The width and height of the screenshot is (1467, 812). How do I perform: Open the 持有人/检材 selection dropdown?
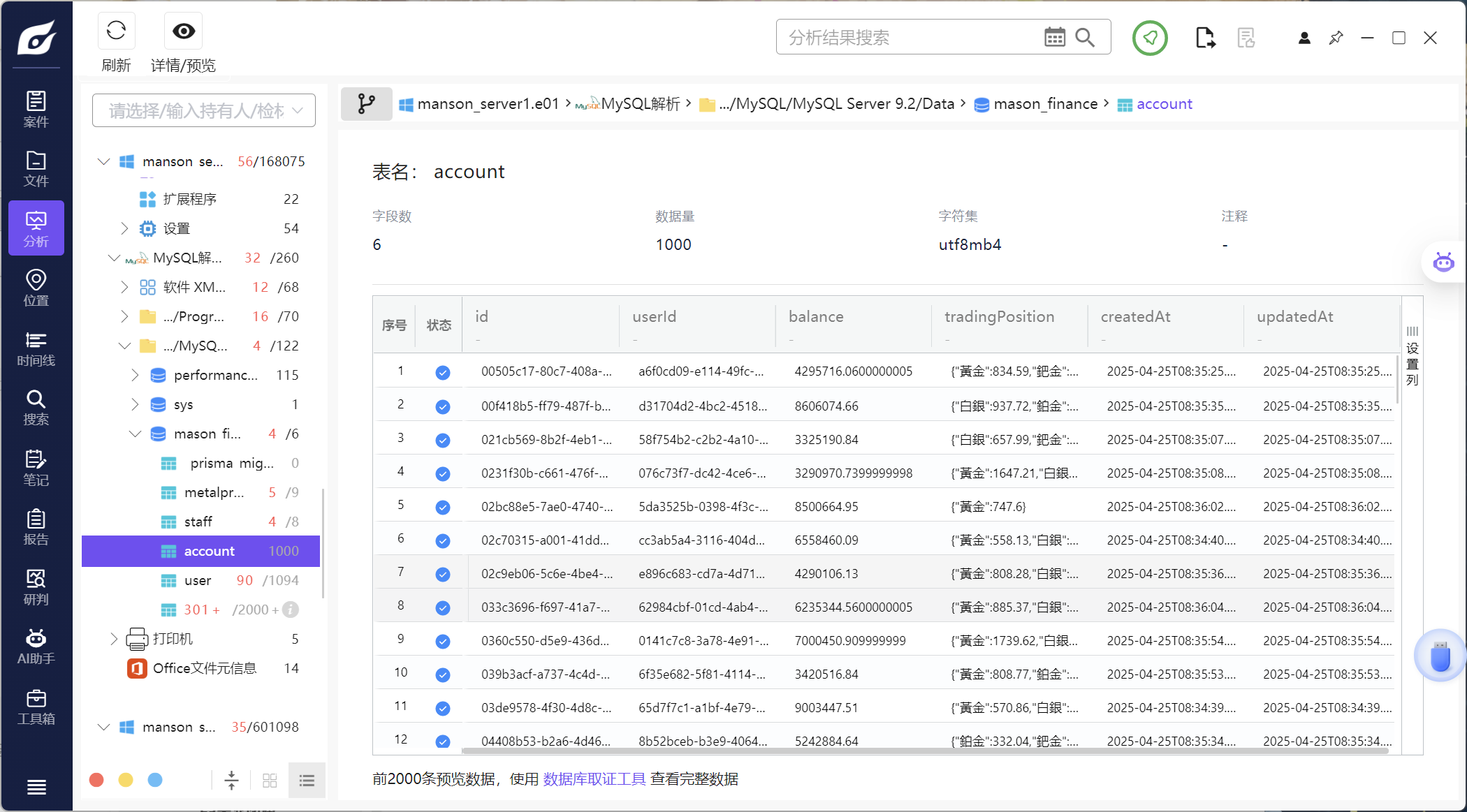tap(204, 110)
